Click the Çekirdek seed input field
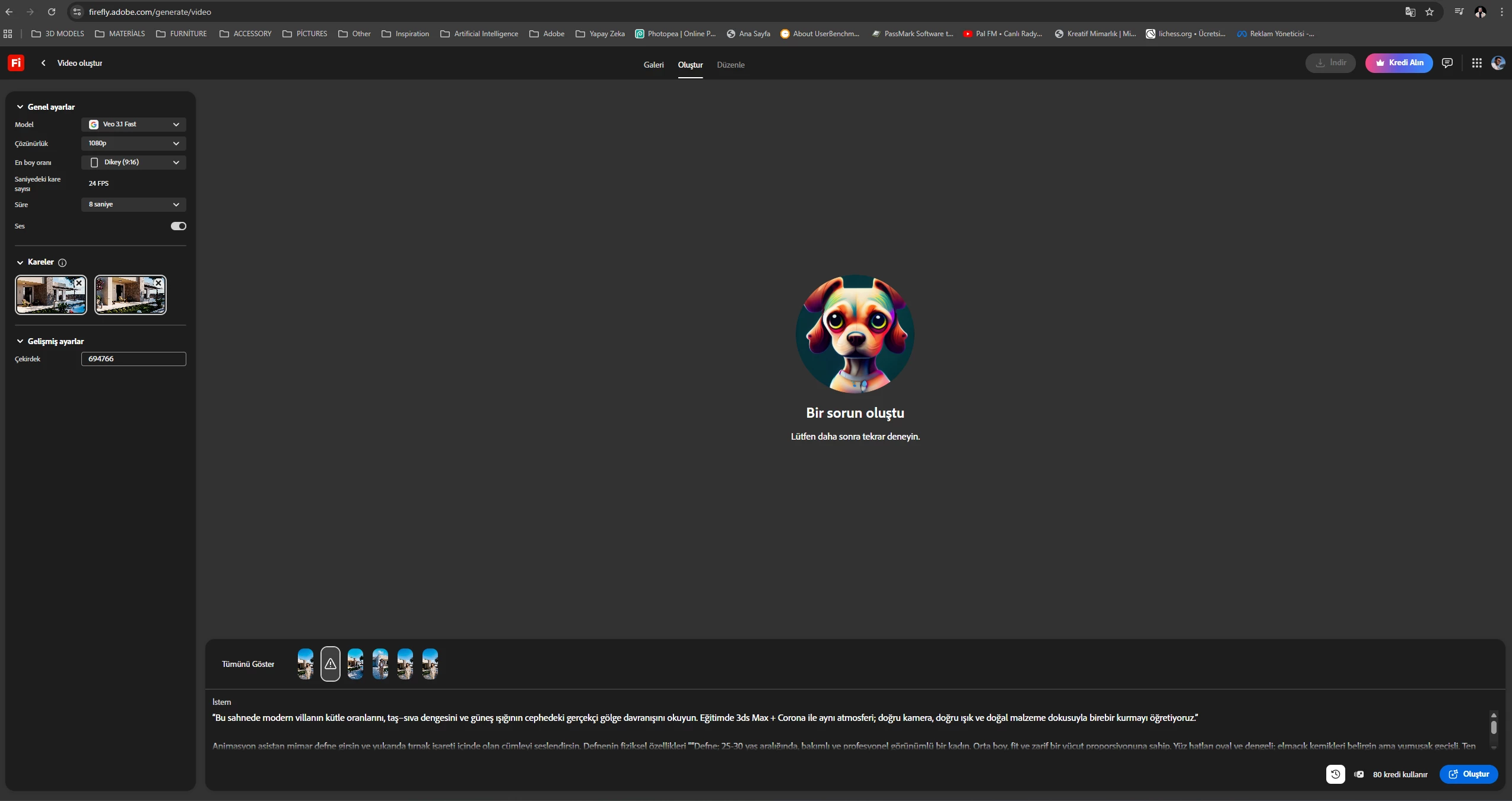The width and height of the screenshot is (1512, 801). tap(134, 359)
